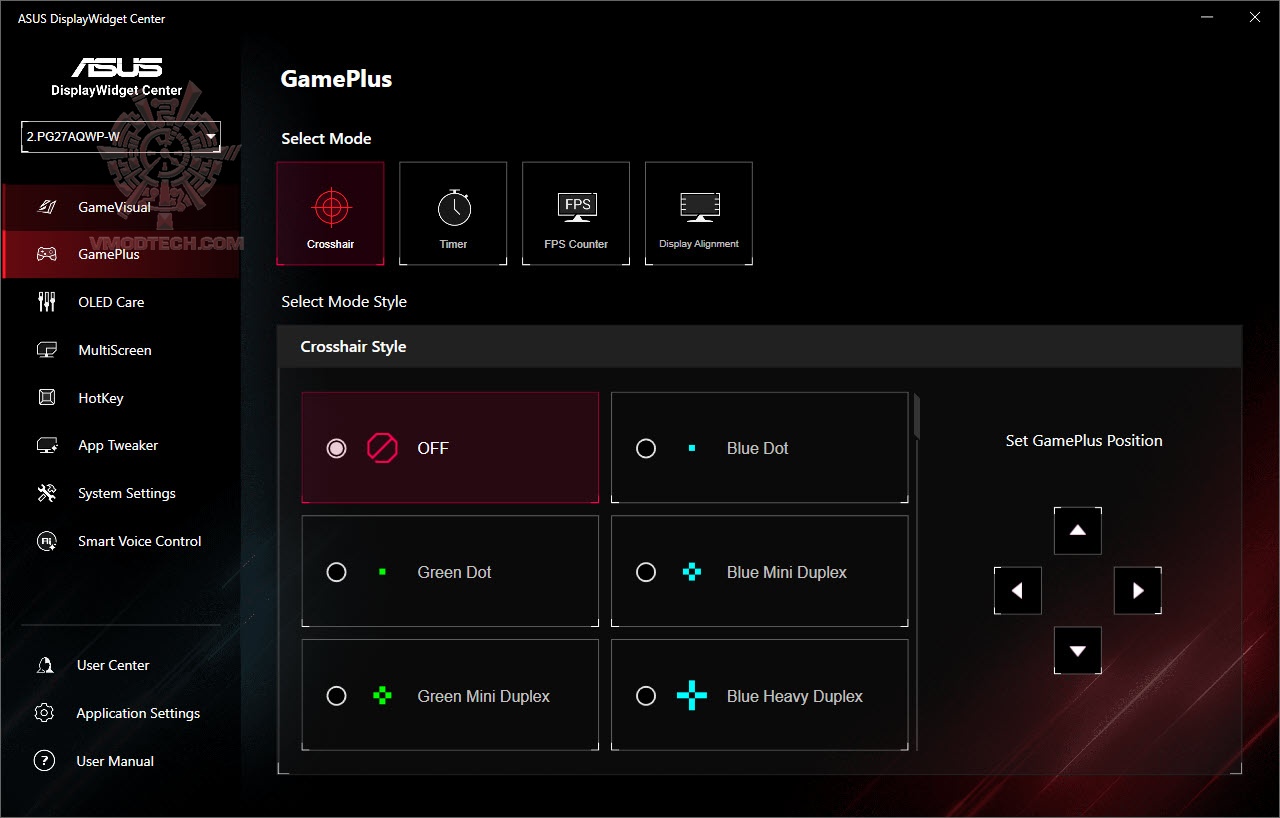Open the MultiScreen menu
The width and height of the screenshot is (1280, 818).
pyautogui.click(x=120, y=350)
